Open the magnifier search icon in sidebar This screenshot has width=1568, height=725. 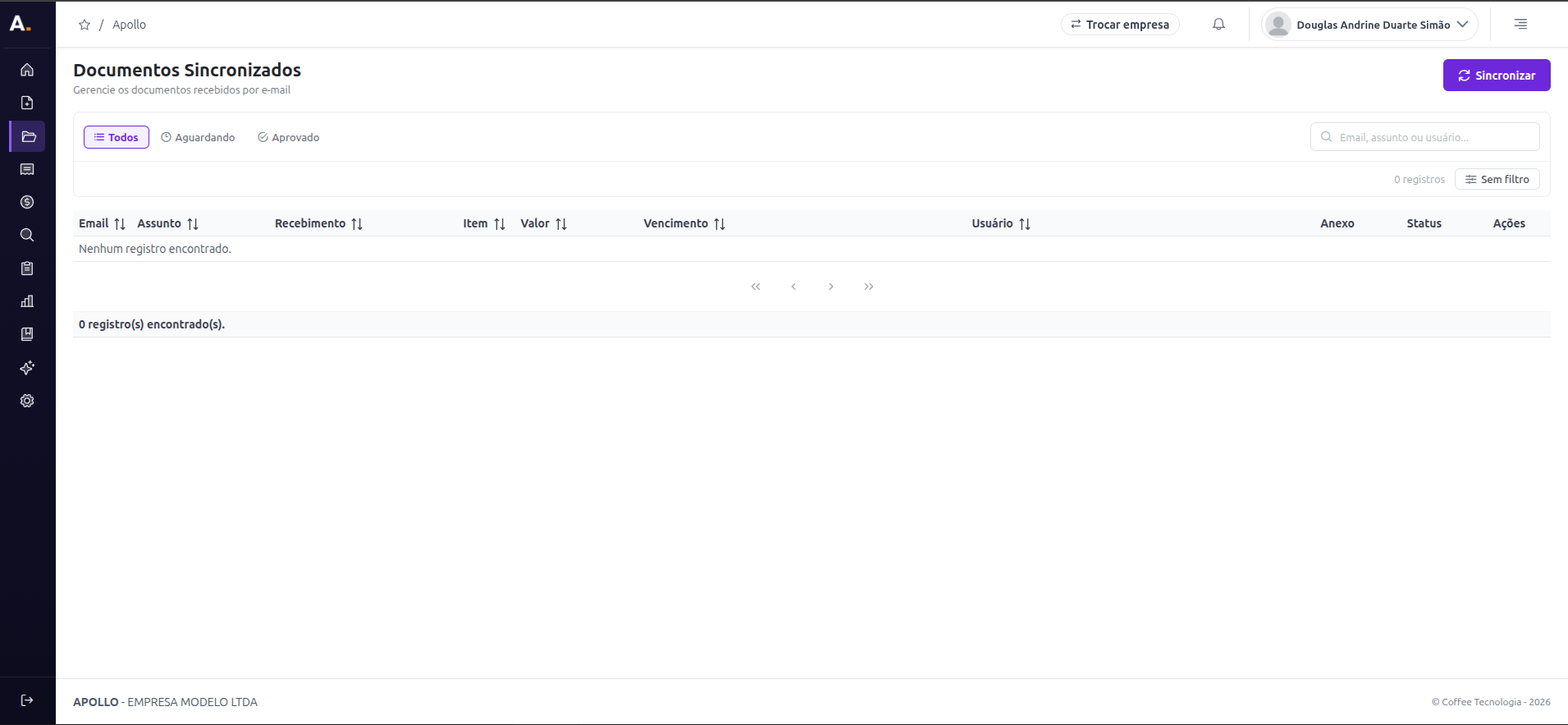tap(27, 235)
